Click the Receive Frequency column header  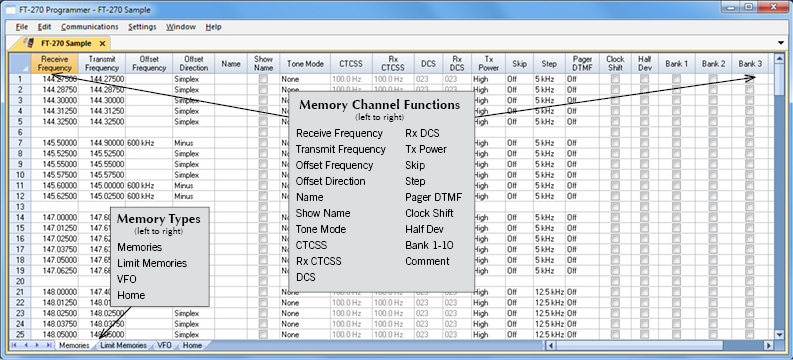pos(55,63)
